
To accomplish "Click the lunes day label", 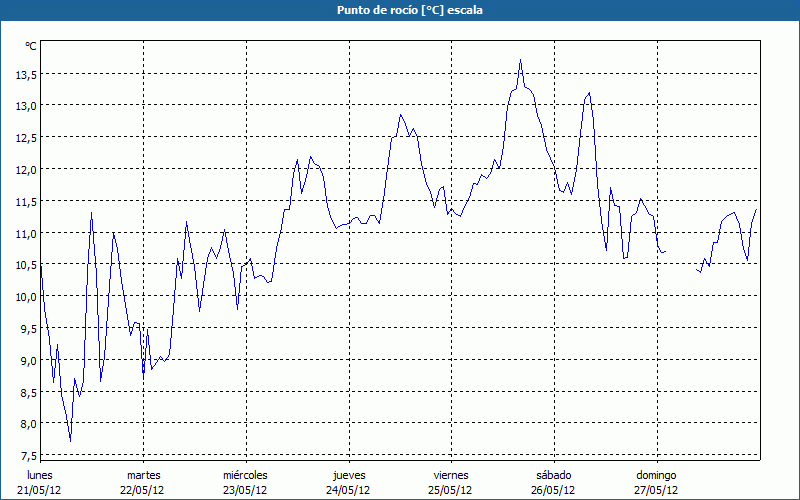I will coord(40,475).
